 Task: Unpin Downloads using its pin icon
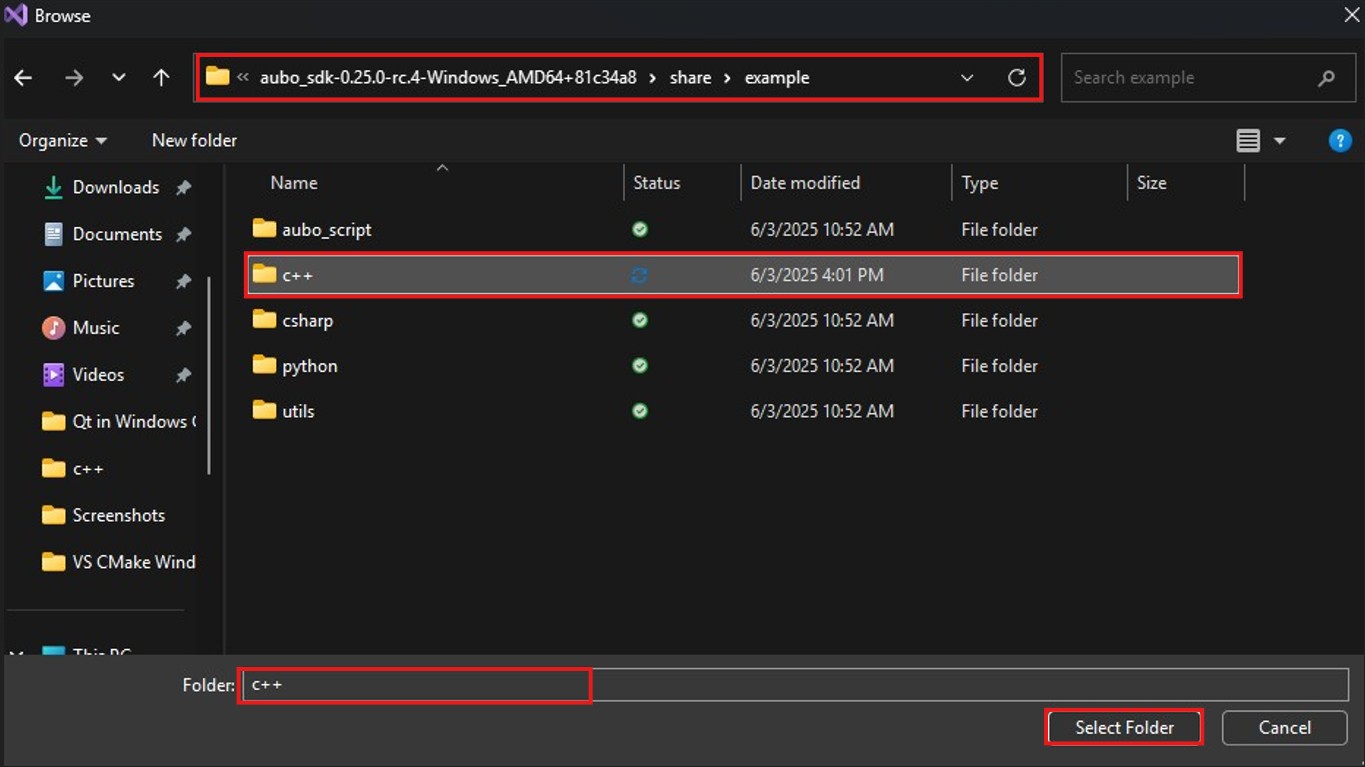coord(184,188)
